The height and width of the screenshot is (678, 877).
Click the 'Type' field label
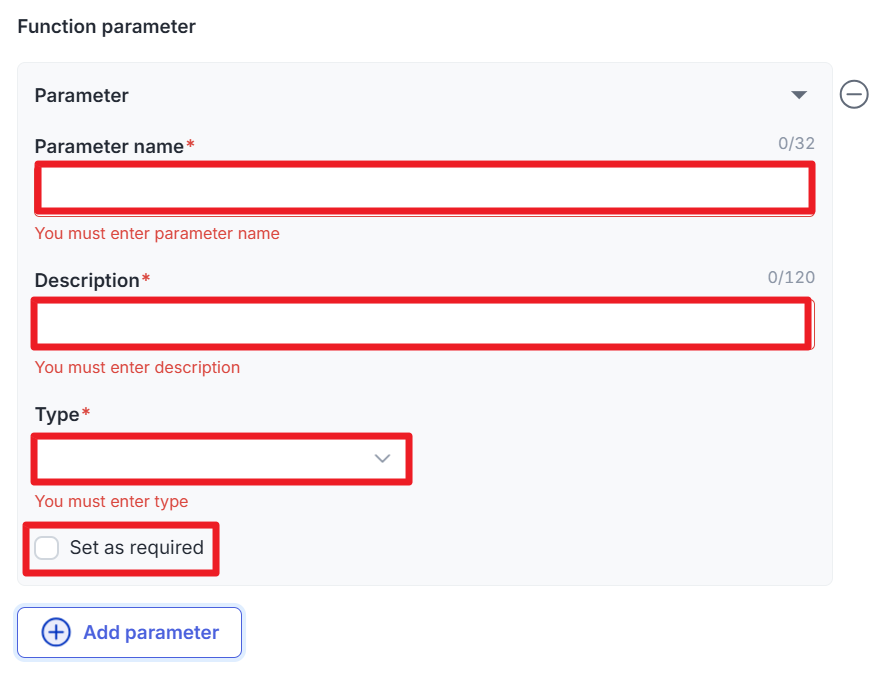pos(57,414)
